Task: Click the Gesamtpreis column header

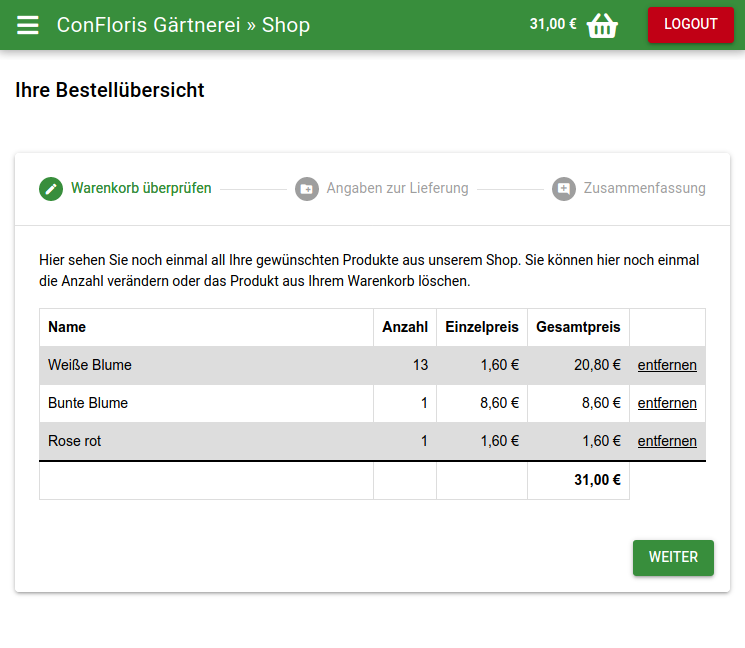Action: point(578,327)
